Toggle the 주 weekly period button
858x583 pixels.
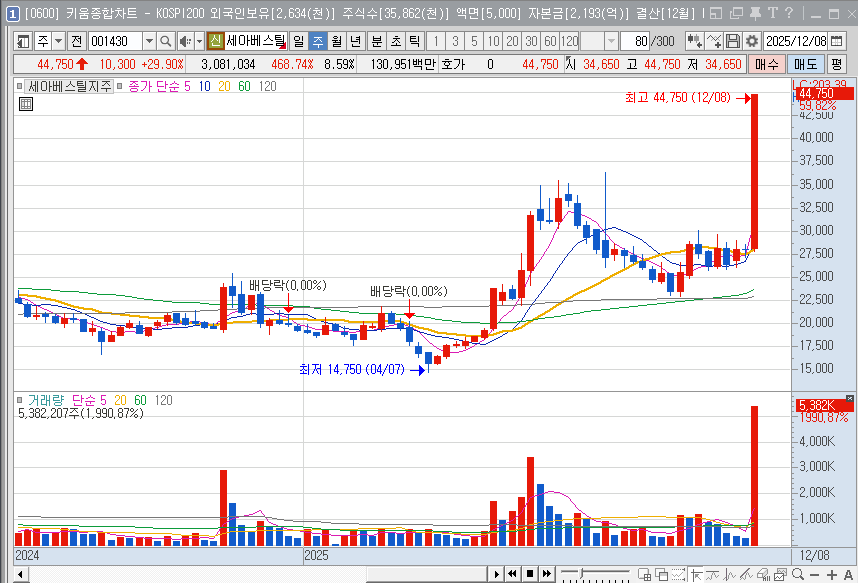point(317,41)
